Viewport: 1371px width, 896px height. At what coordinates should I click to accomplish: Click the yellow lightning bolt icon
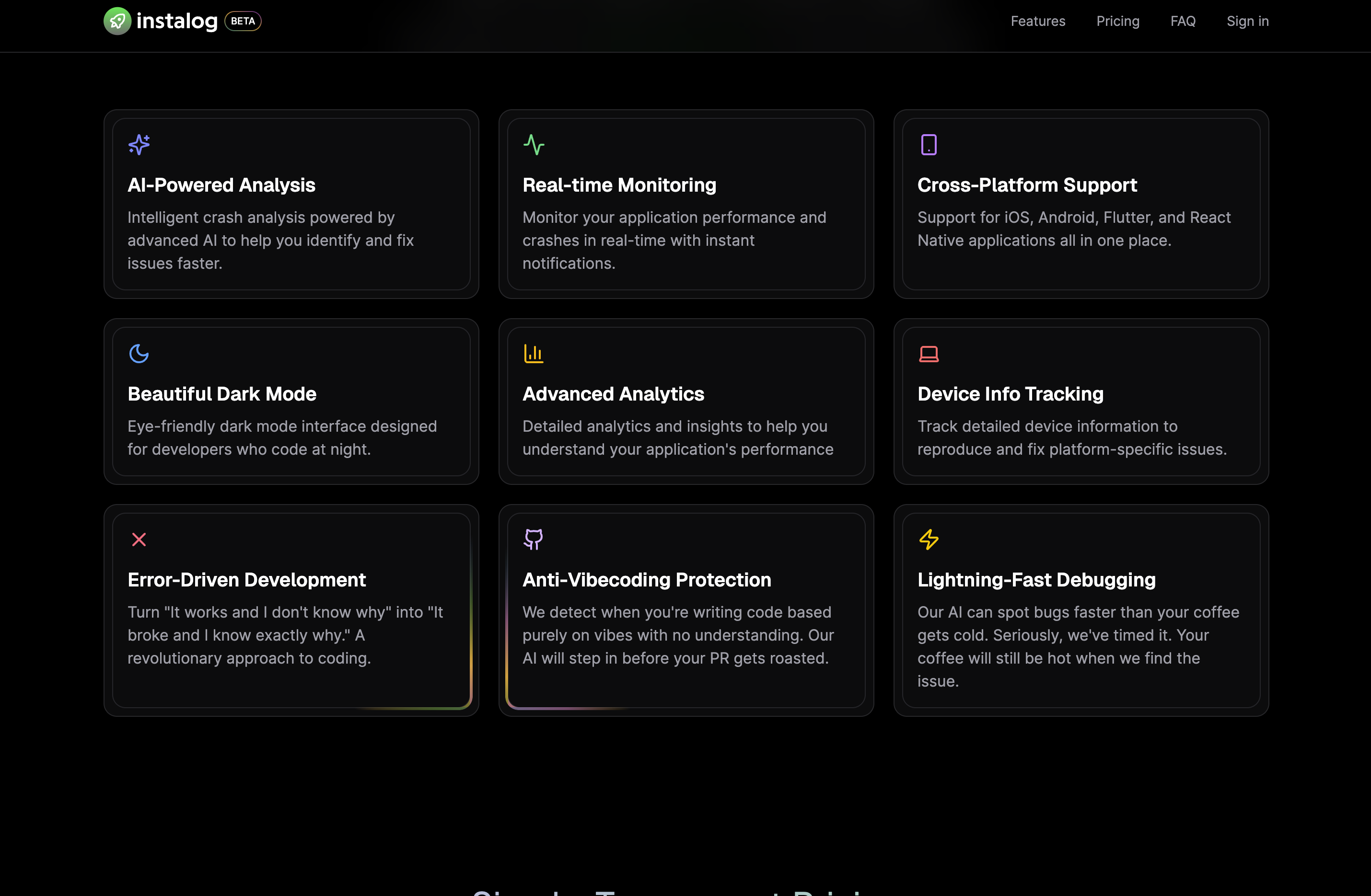tap(929, 540)
